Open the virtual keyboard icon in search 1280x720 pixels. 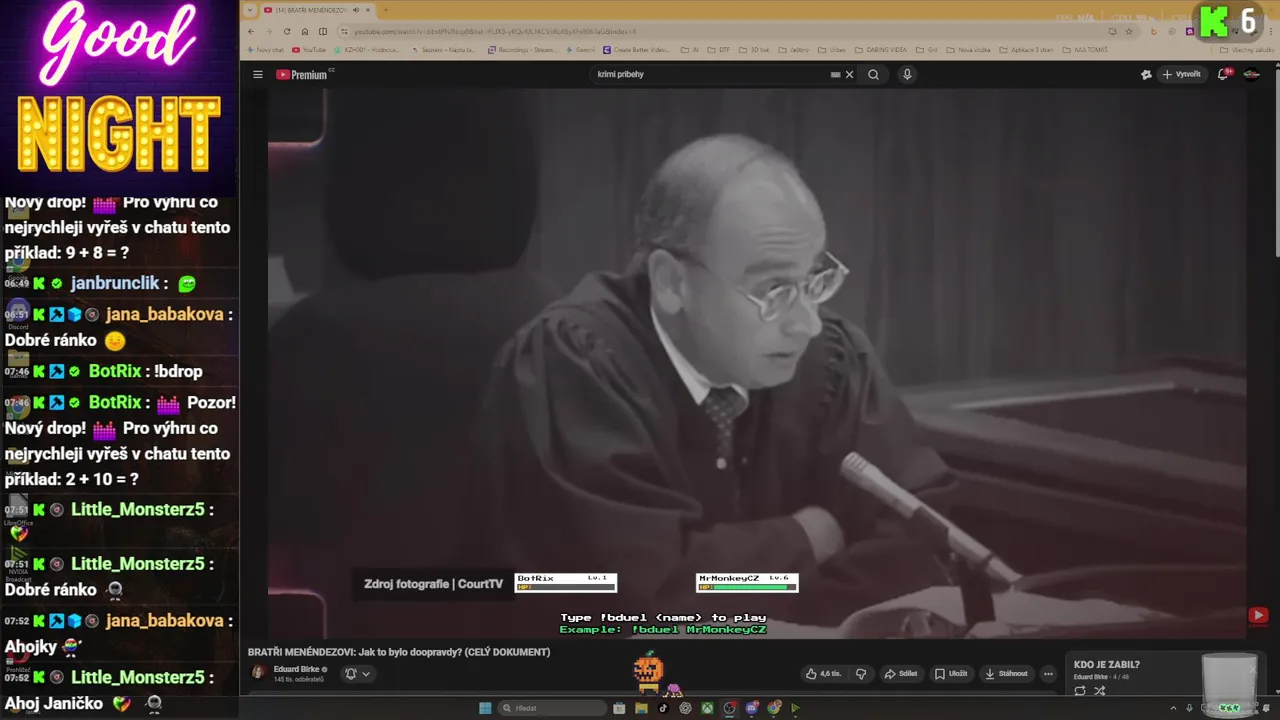click(x=835, y=75)
